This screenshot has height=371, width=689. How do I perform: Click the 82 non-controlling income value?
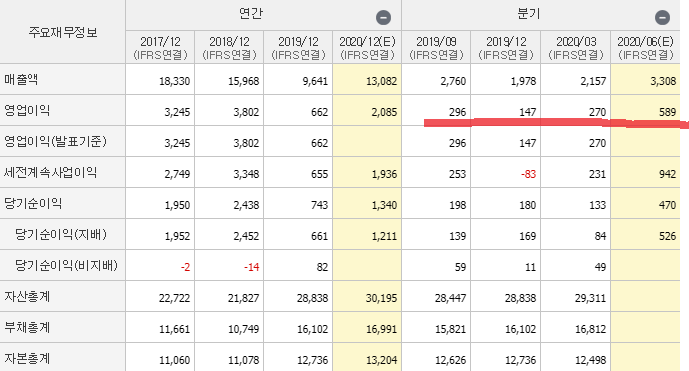(x=323, y=267)
